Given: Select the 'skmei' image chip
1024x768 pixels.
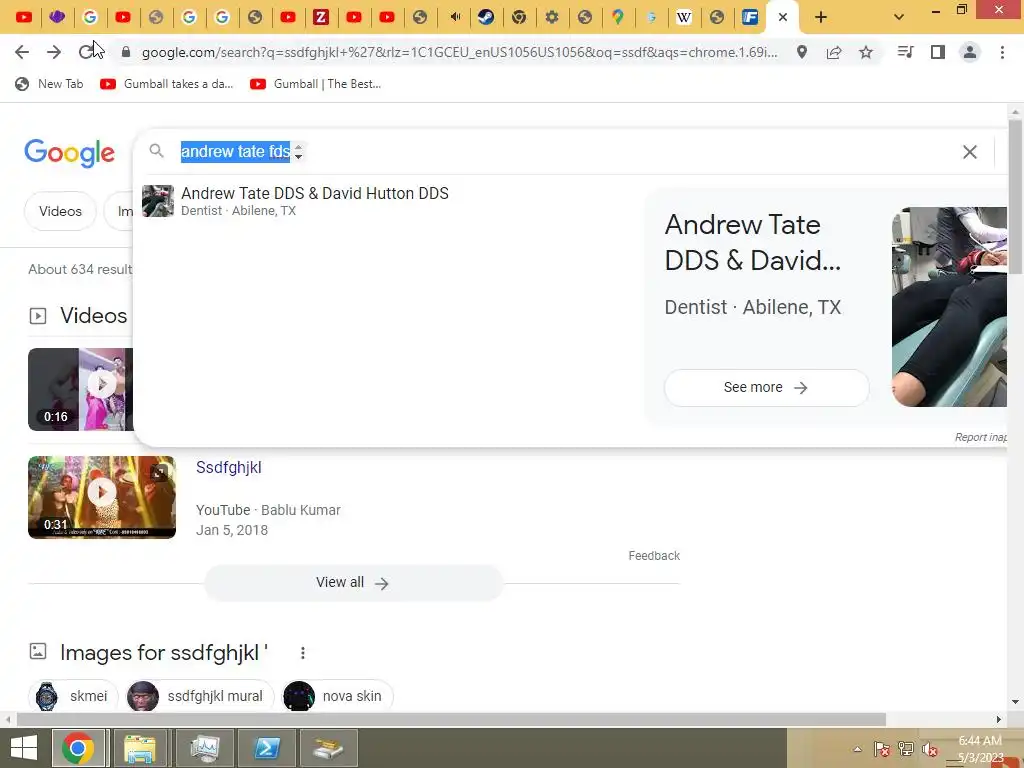Looking at the screenshot, I should pos(73,696).
